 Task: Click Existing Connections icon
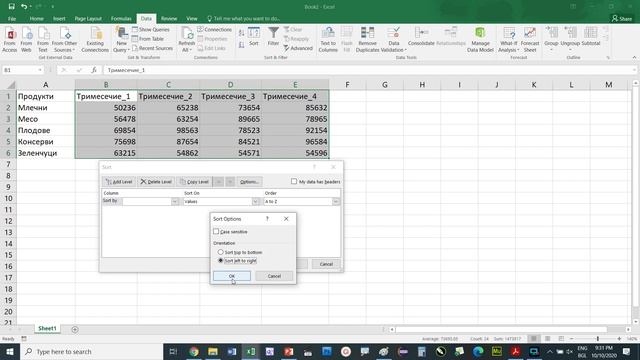(95, 40)
